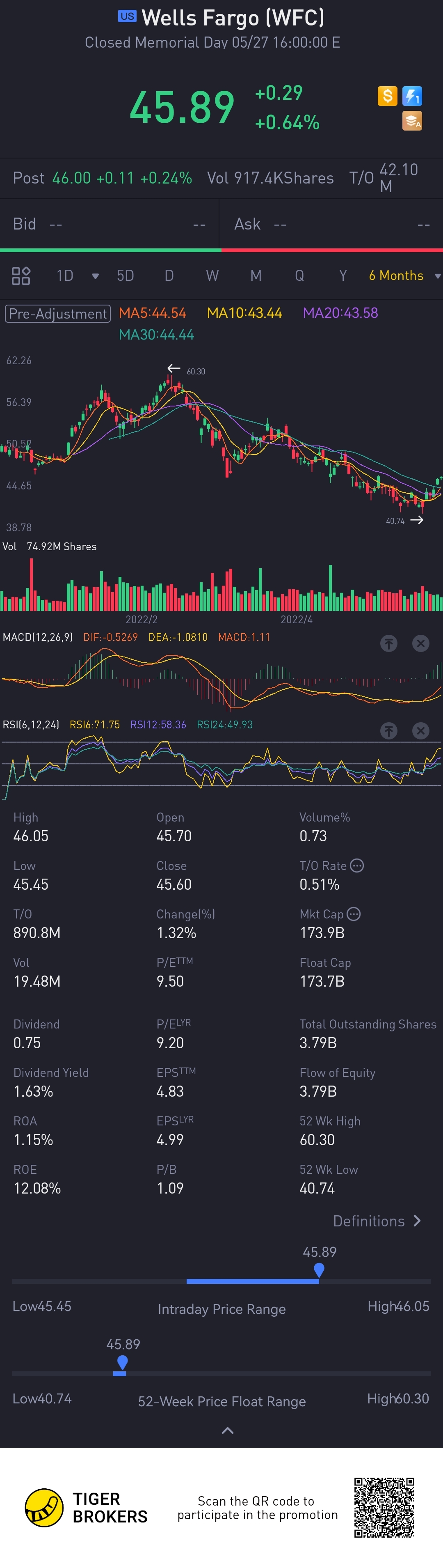Select the W weekly chart tab
Viewport: 443px width, 1568px height.
212,276
